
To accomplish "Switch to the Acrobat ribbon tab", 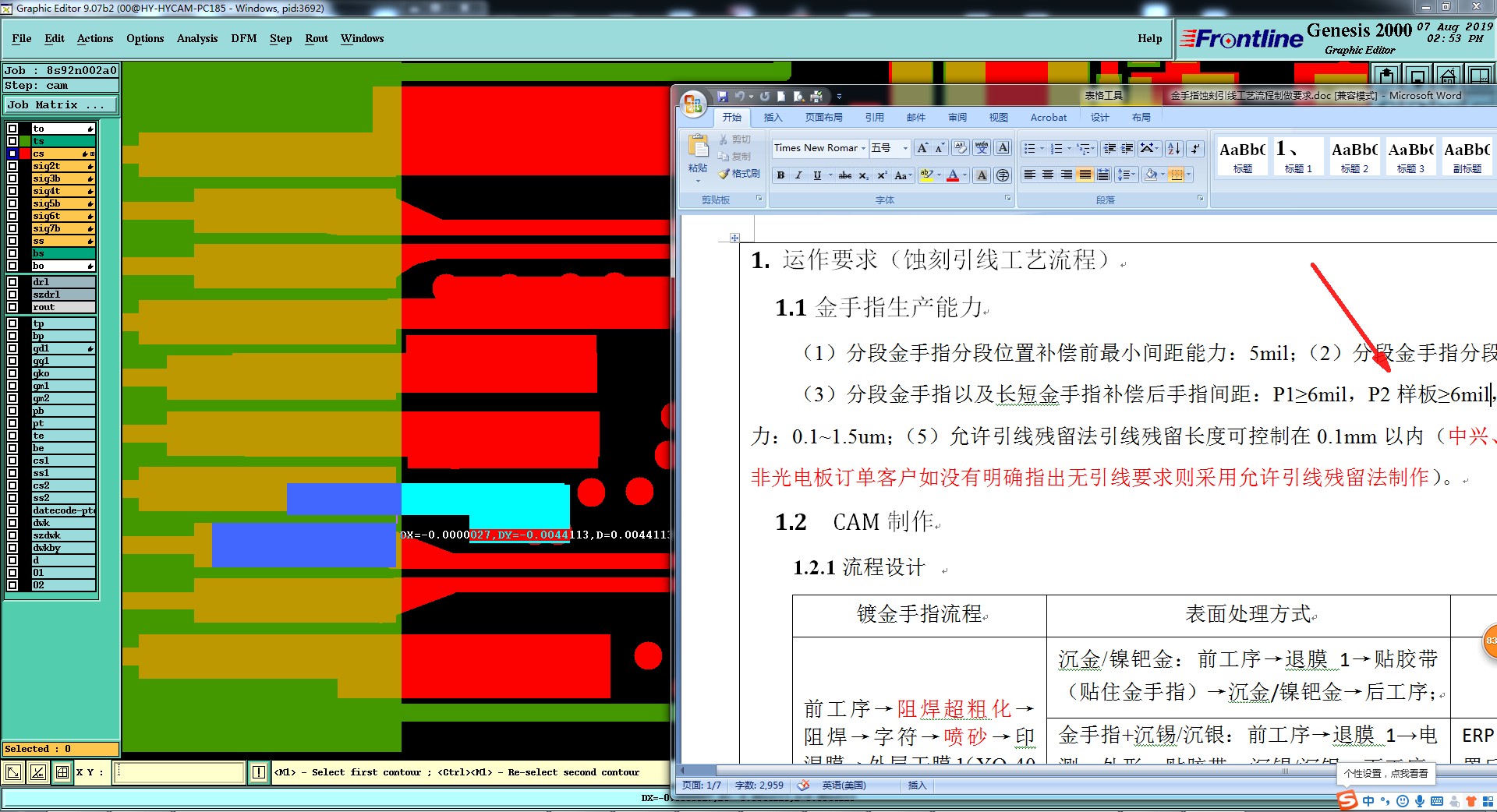I will pos(1048,117).
